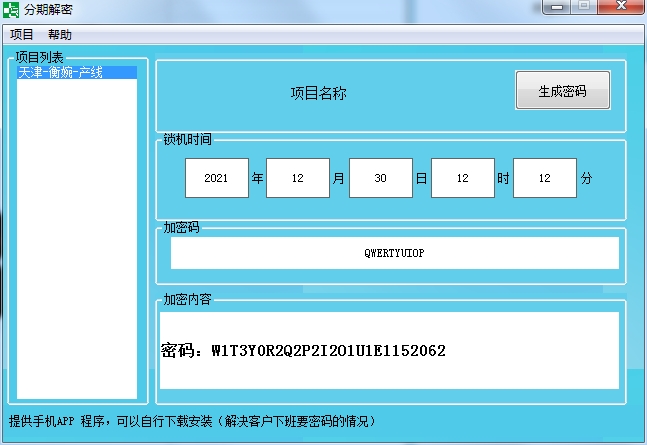Click the 项目名称 label
Image resolution: width=647 pixels, height=445 pixels.
[x=319, y=93]
